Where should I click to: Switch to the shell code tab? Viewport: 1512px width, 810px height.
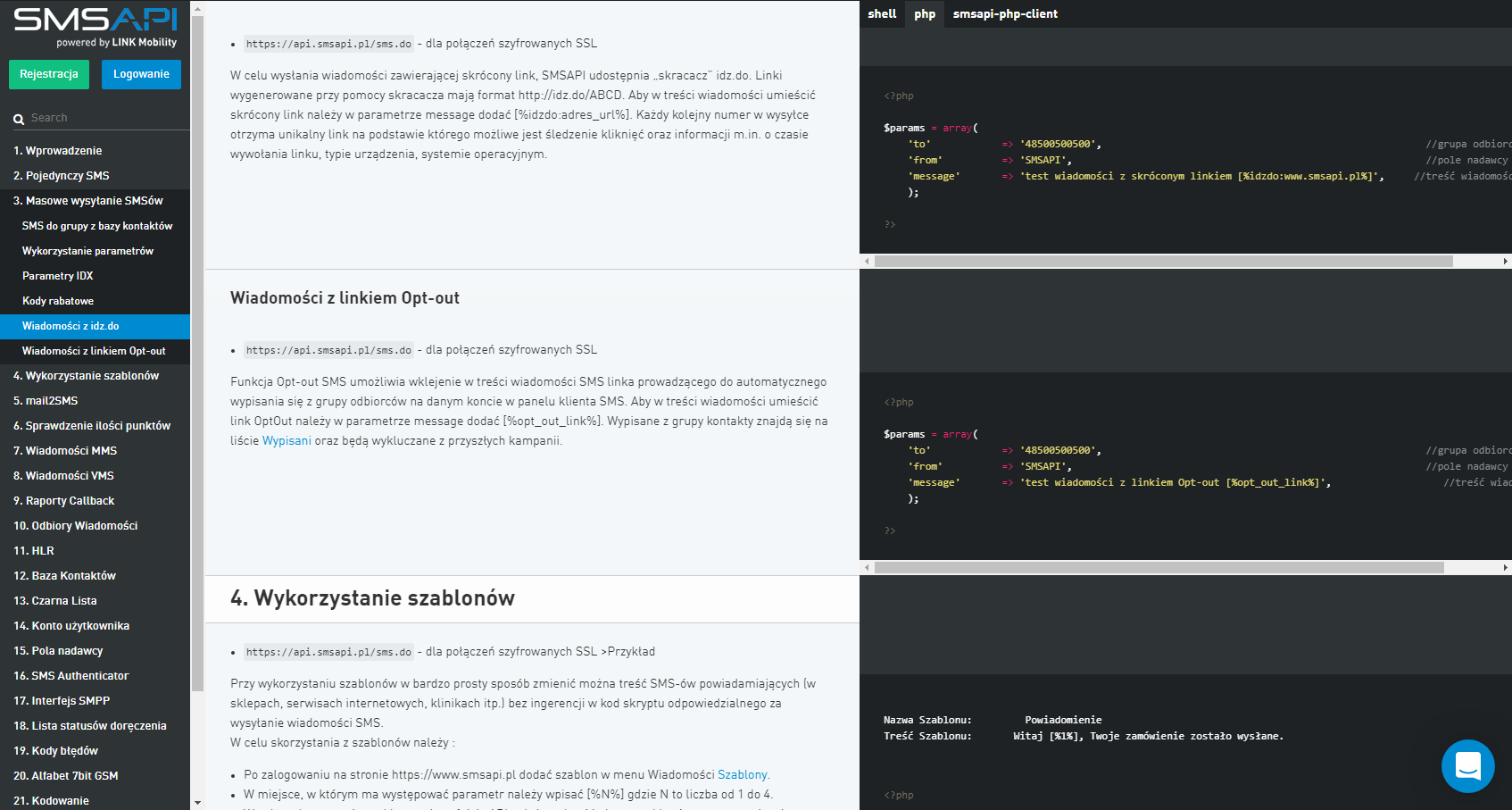[882, 13]
